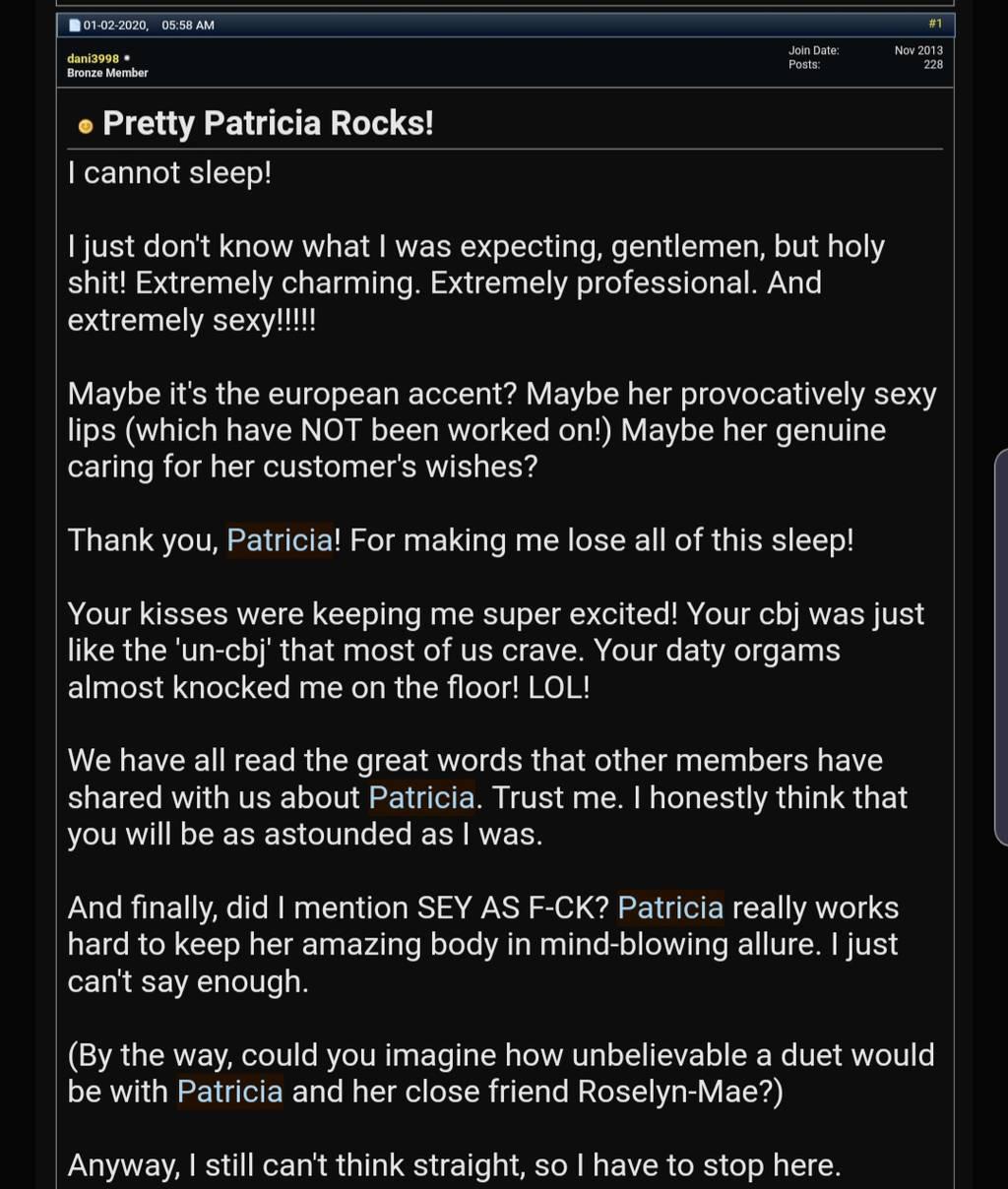Screen dimensions: 1008x1189
Task: Click the post title 'Pretty Patricia Rocks!'
Action: 268,123
